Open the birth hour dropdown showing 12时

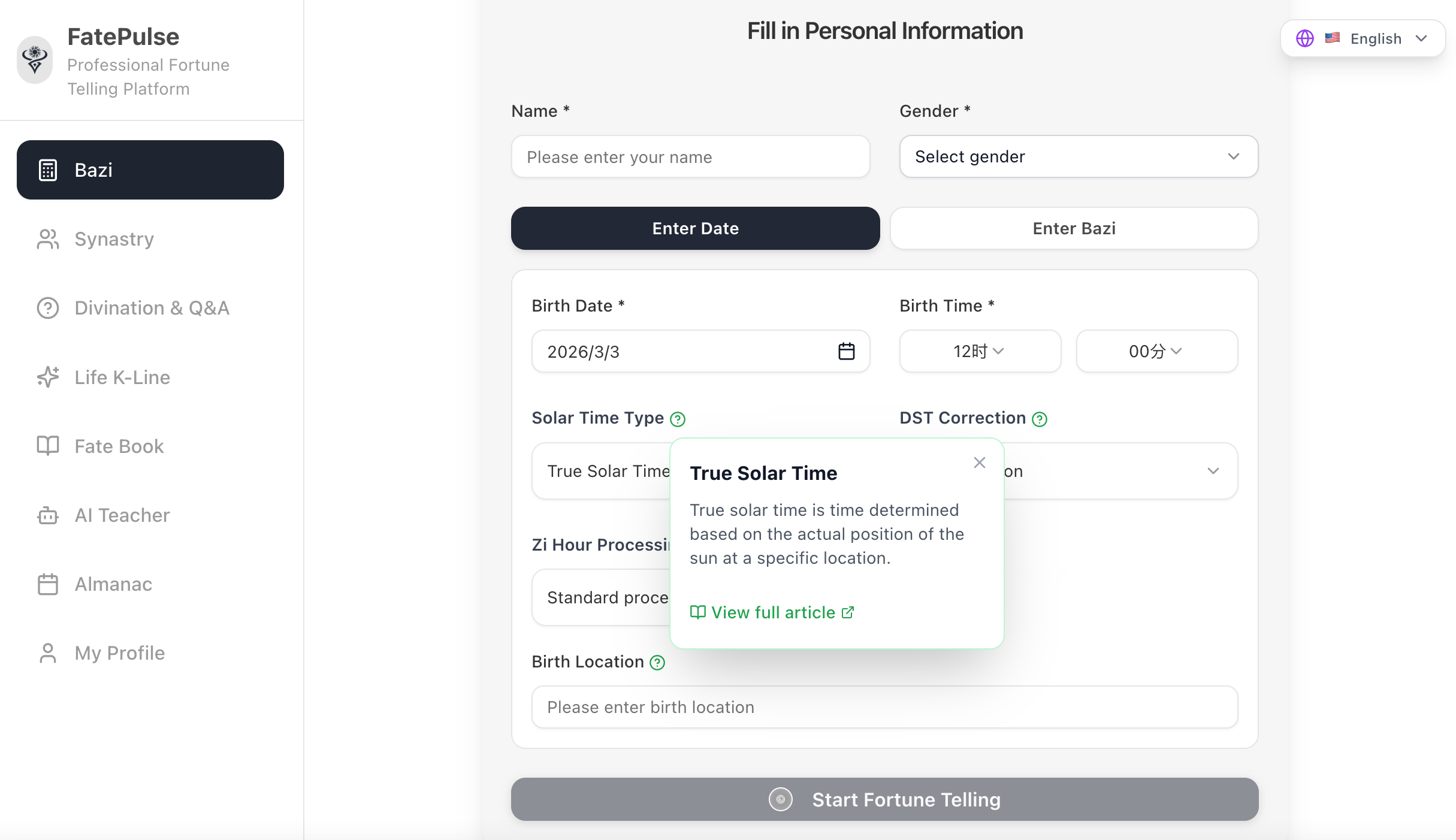click(980, 351)
